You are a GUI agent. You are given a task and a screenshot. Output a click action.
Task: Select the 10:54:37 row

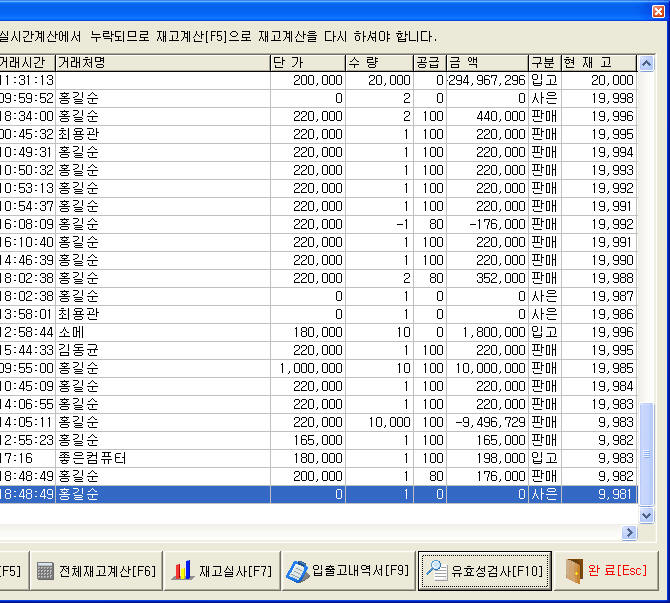318,206
